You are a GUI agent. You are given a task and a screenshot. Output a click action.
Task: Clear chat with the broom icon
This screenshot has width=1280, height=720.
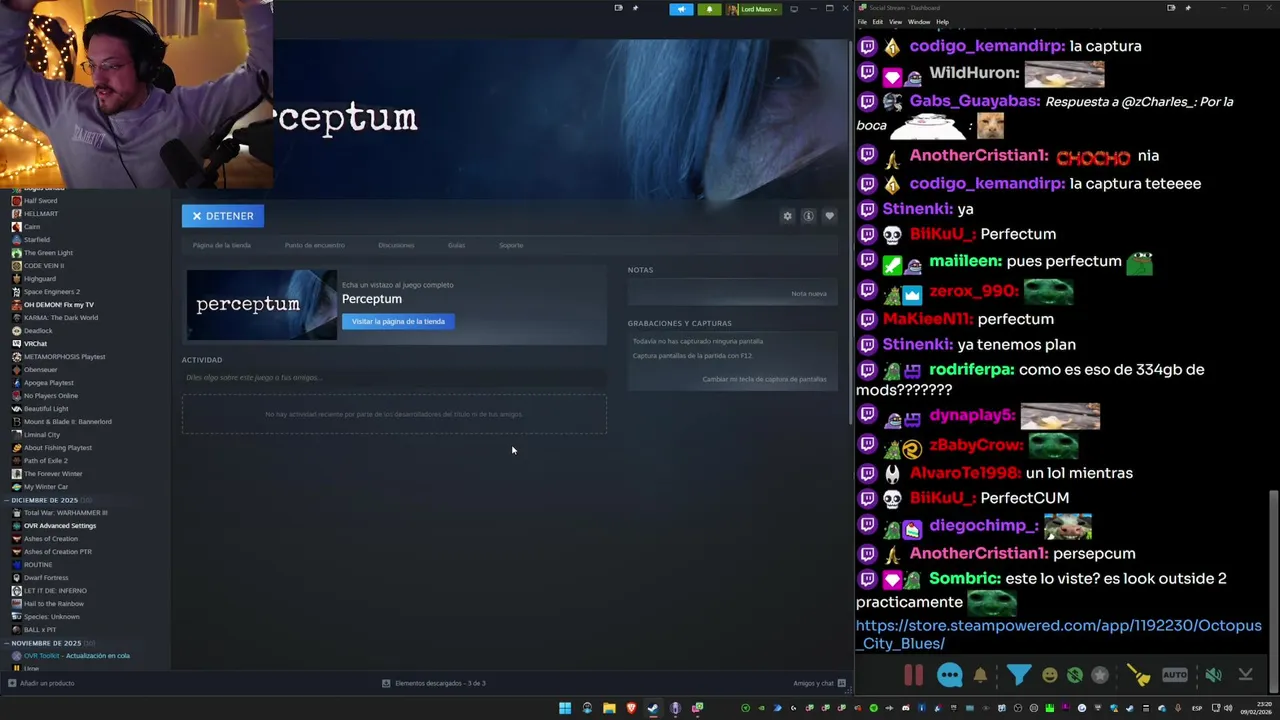tap(1138, 675)
